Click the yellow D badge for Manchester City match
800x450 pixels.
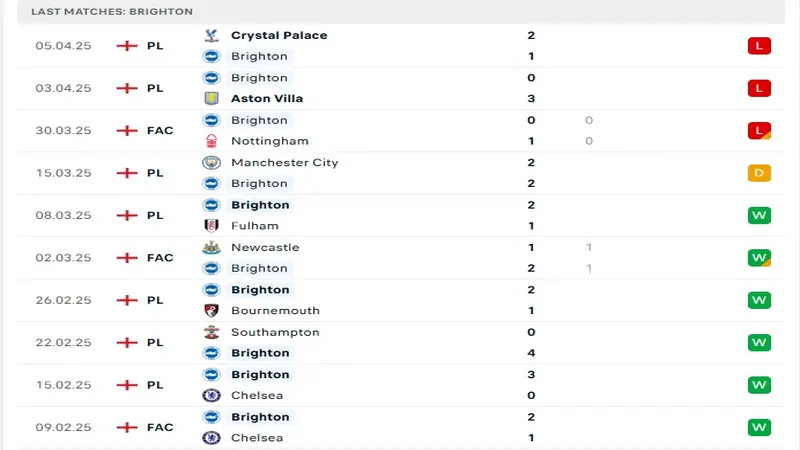pyautogui.click(x=759, y=173)
